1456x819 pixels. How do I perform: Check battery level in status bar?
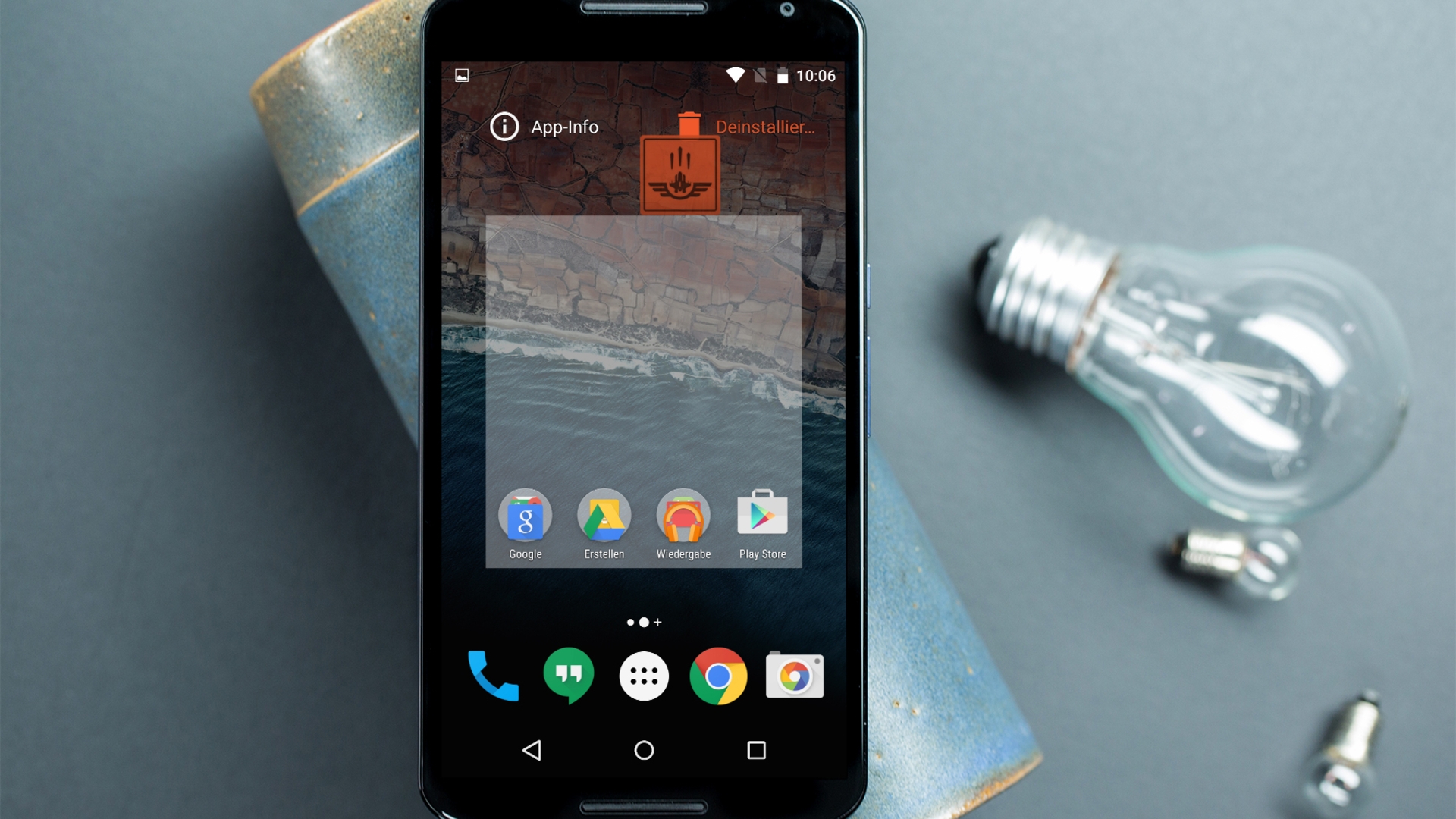(x=784, y=74)
